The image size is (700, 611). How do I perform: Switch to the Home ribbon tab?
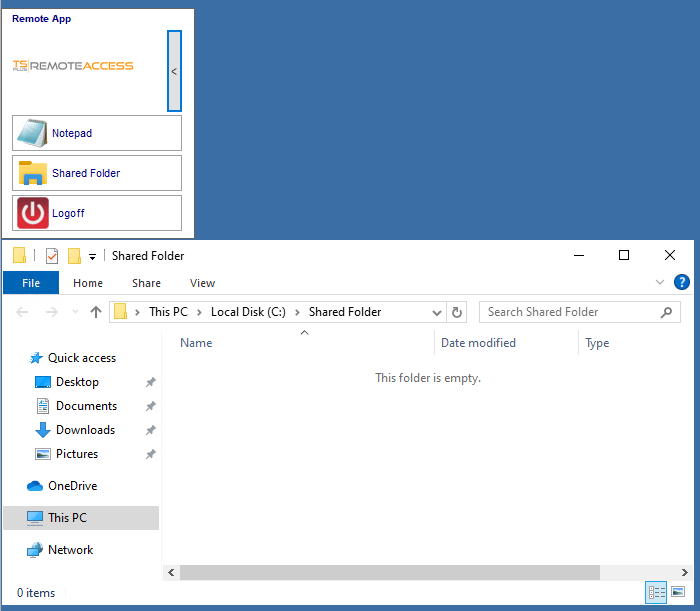(x=88, y=283)
